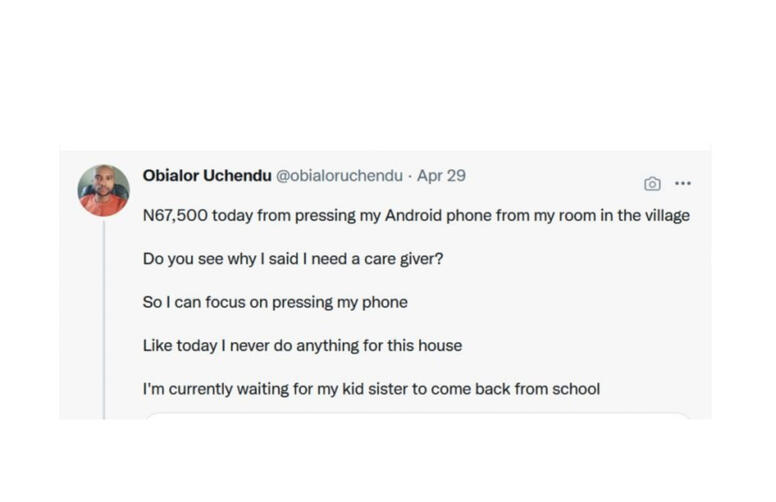Click the word house in the tweet
The image size is (776, 502).
[x=438, y=346]
